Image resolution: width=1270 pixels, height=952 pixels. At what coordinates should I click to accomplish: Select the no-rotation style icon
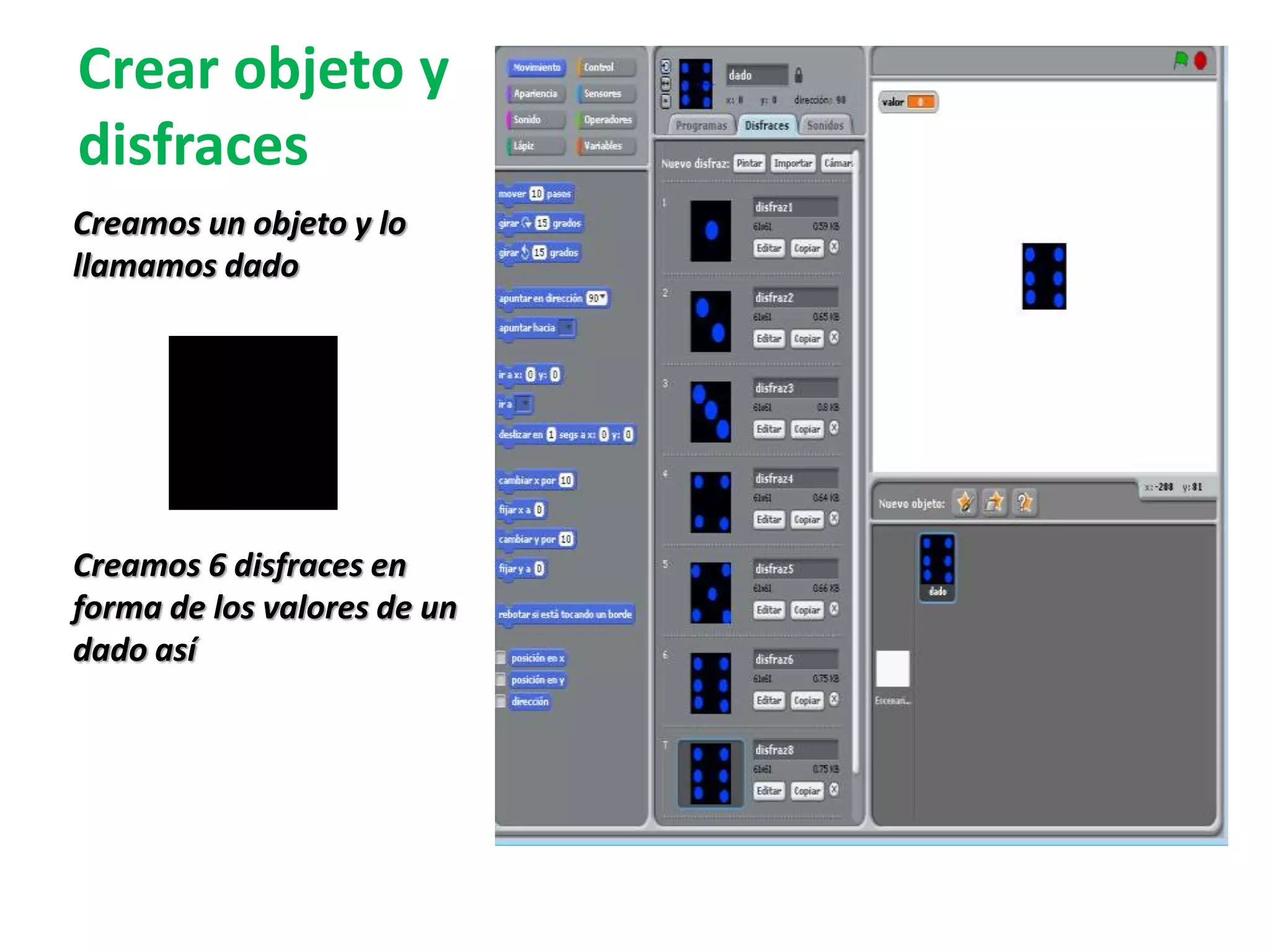pyautogui.click(x=666, y=101)
